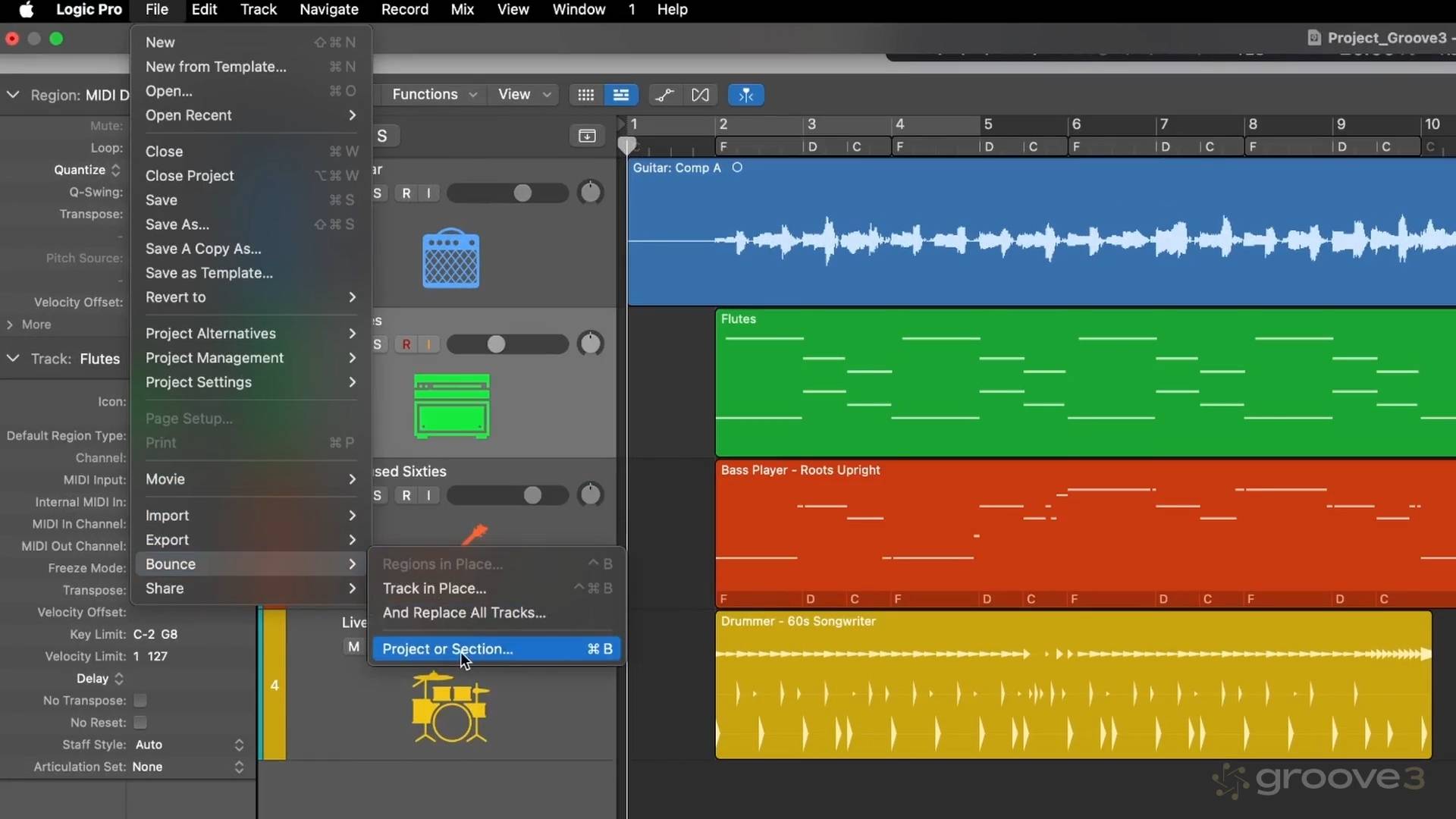Open the Navigate menu in menu bar
Viewport: 1456px width, 819px height.
(328, 10)
